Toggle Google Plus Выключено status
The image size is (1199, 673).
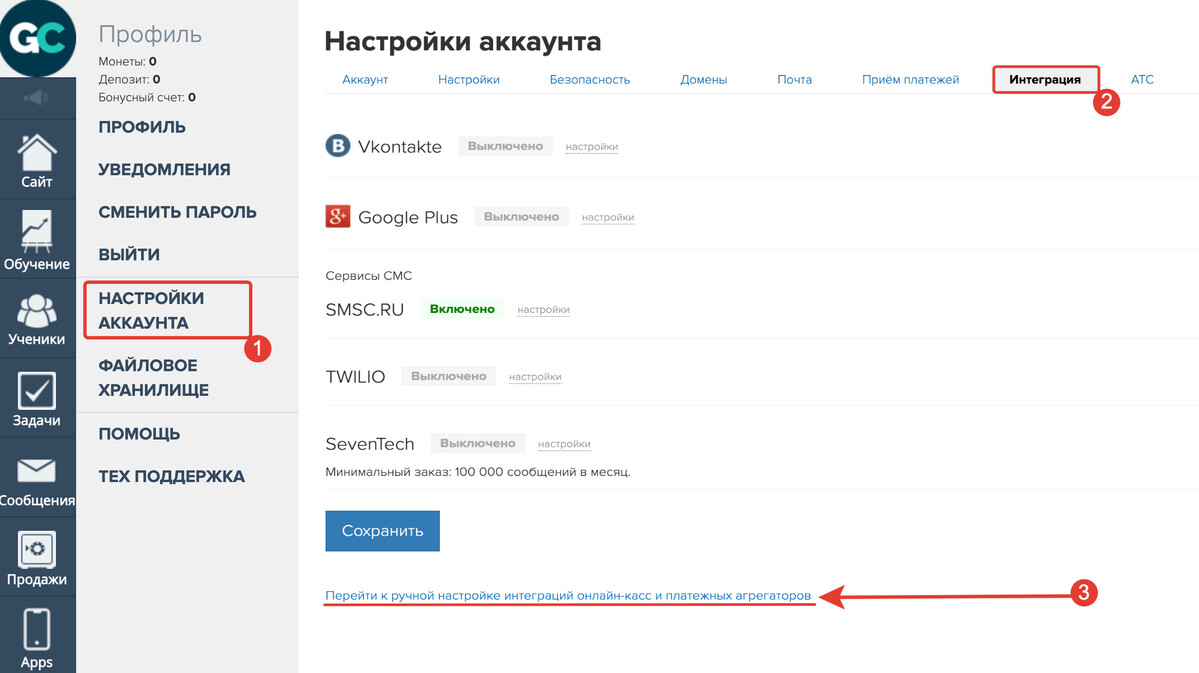coord(522,216)
